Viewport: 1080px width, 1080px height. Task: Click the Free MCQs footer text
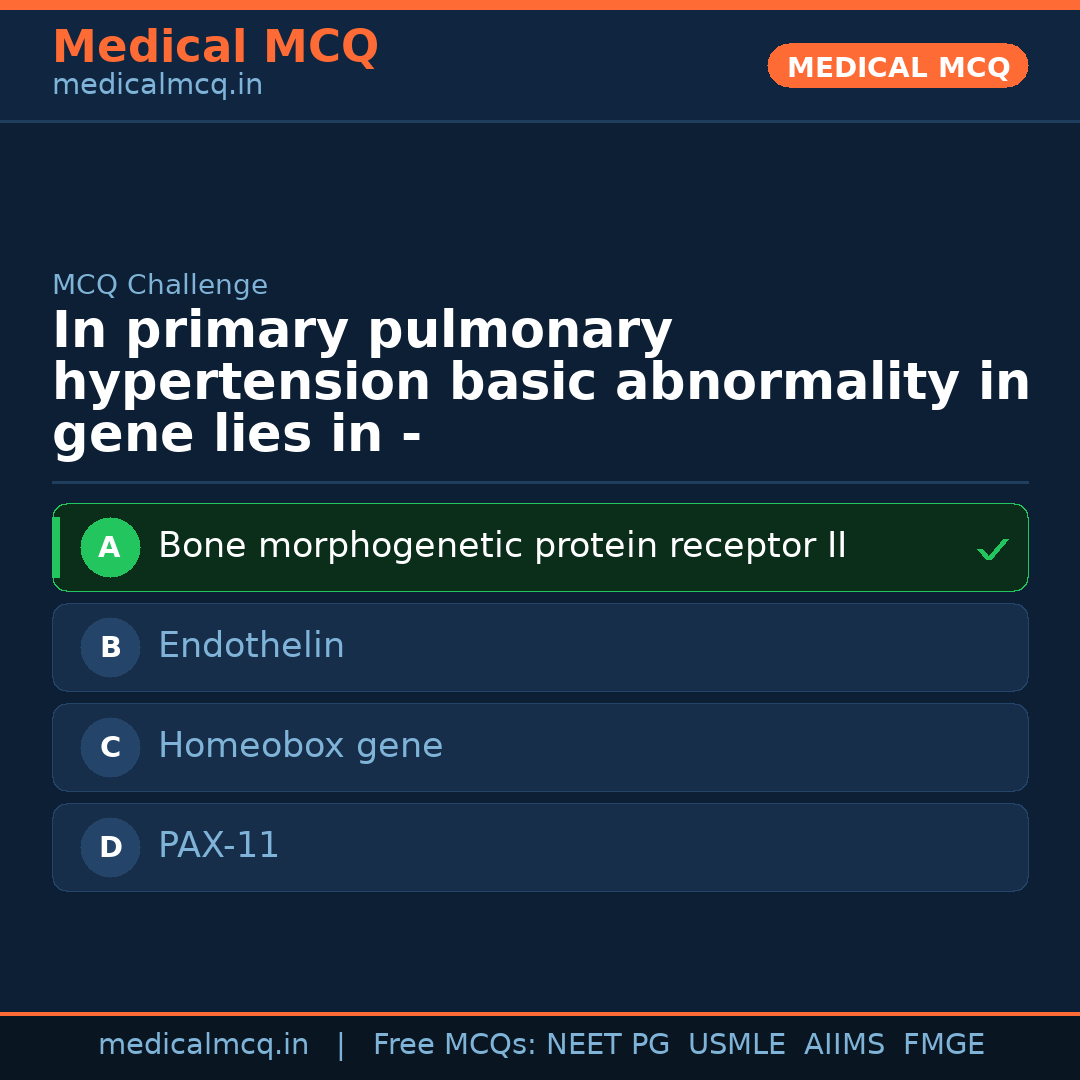tap(454, 1045)
